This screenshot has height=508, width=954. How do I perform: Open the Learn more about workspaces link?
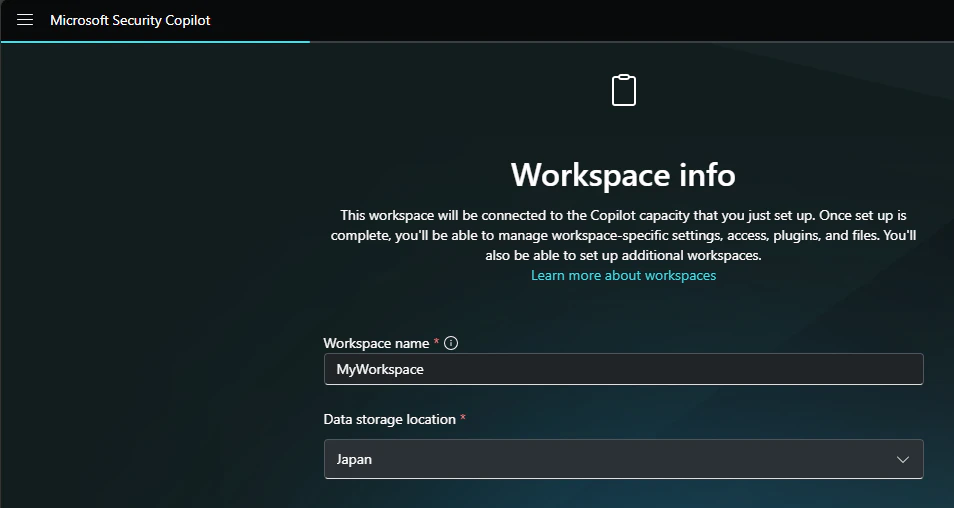coord(624,276)
